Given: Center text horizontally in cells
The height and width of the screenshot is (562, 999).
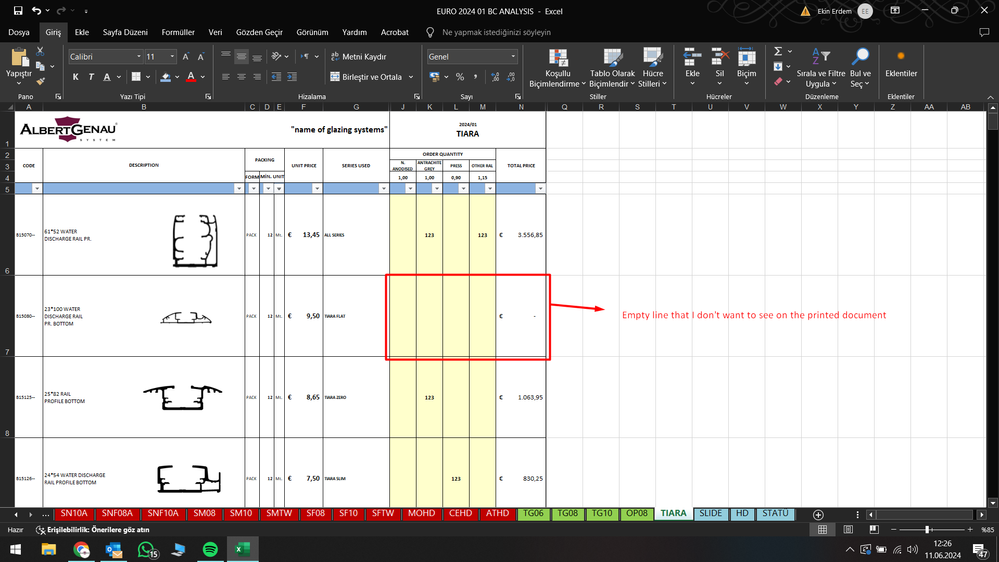Looking at the screenshot, I should (241, 77).
